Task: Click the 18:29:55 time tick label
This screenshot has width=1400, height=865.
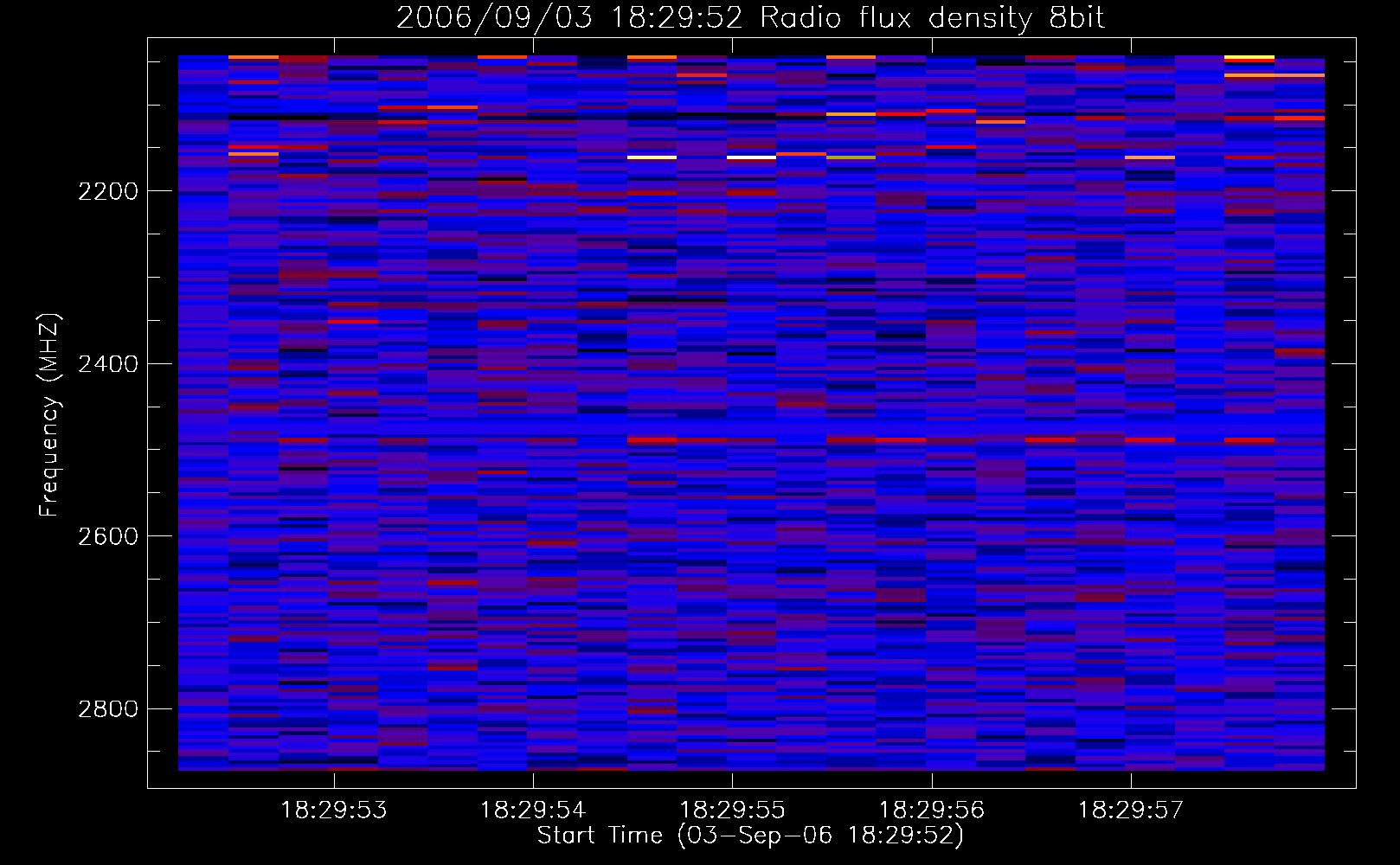Action: (x=732, y=811)
